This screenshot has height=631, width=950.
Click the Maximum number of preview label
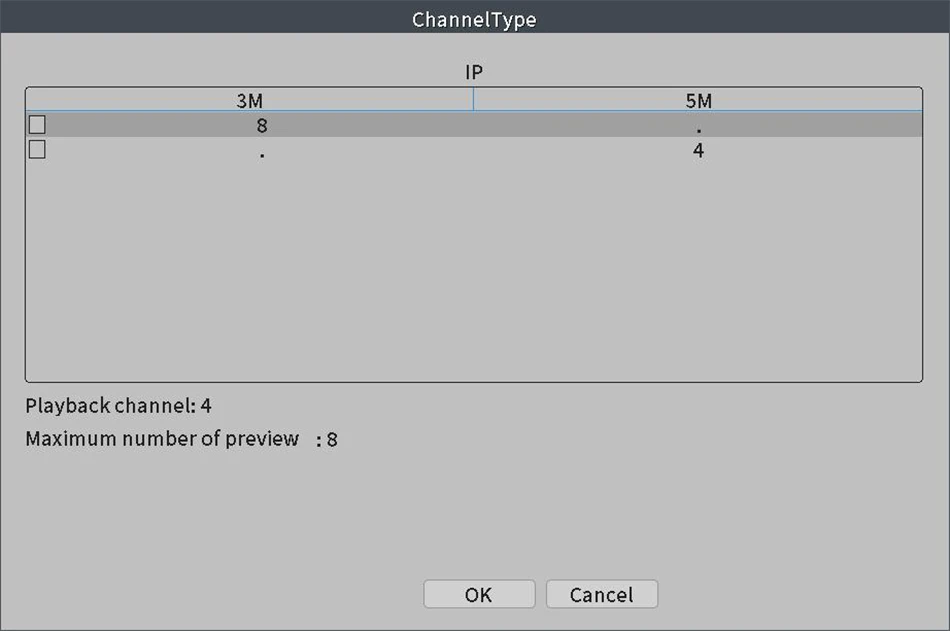(x=162, y=438)
